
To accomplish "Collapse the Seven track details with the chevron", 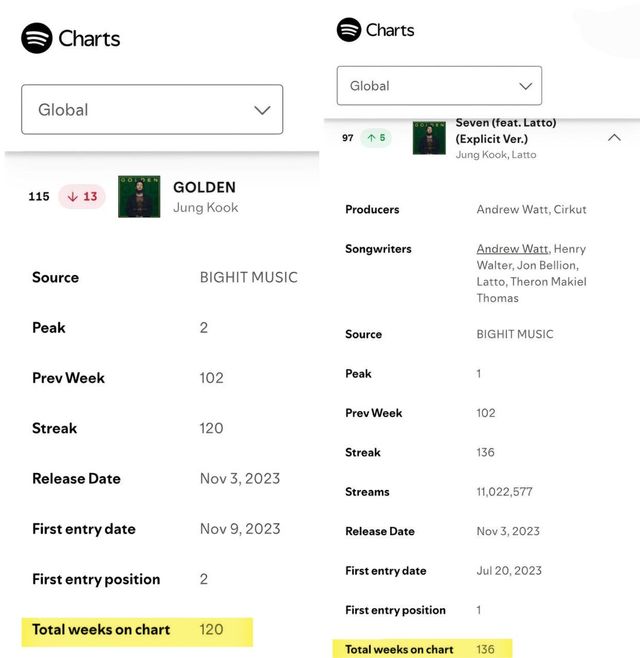I will click(x=614, y=138).
